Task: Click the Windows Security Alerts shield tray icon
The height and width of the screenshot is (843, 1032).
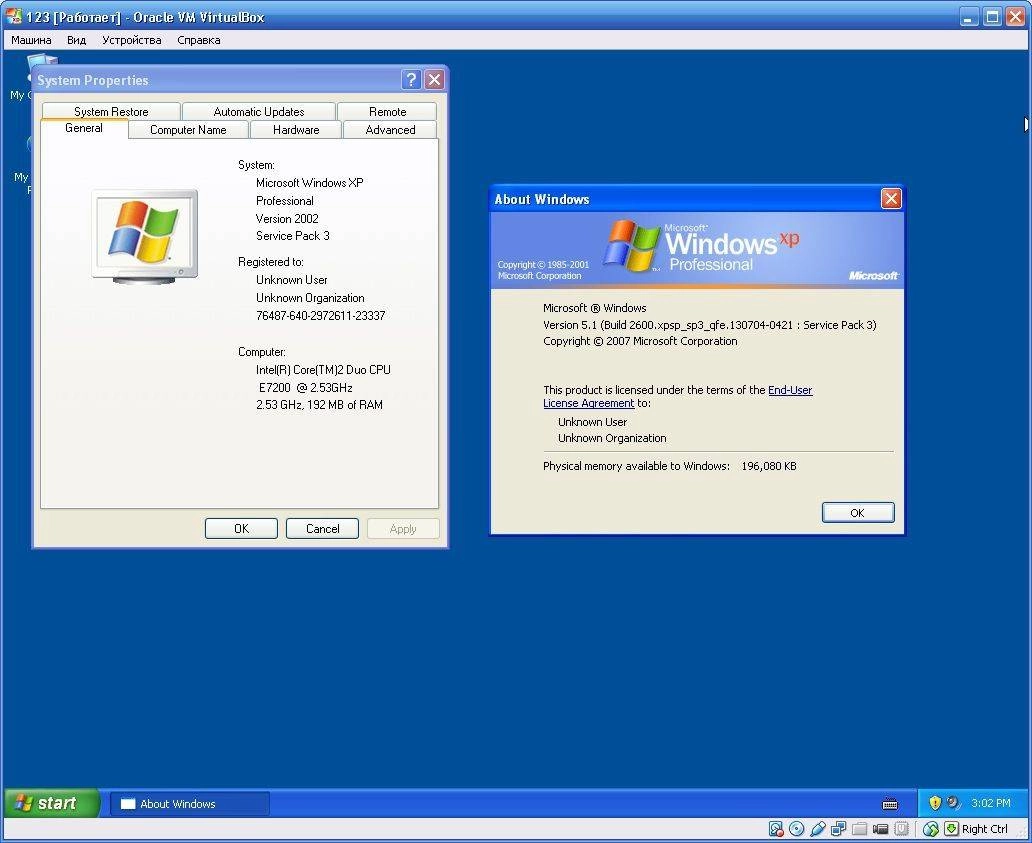Action: [x=935, y=802]
